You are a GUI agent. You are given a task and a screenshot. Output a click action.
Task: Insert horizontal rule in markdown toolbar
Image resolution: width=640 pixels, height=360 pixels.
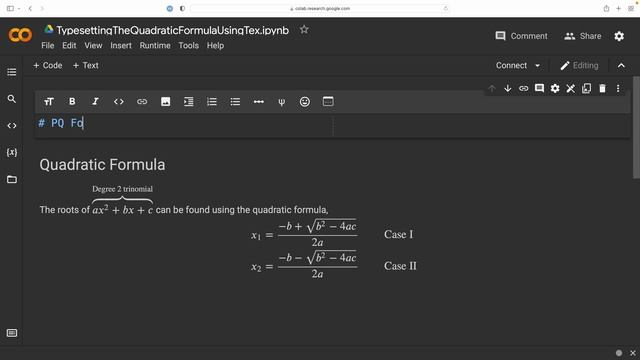pyautogui.click(x=258, y=102)
